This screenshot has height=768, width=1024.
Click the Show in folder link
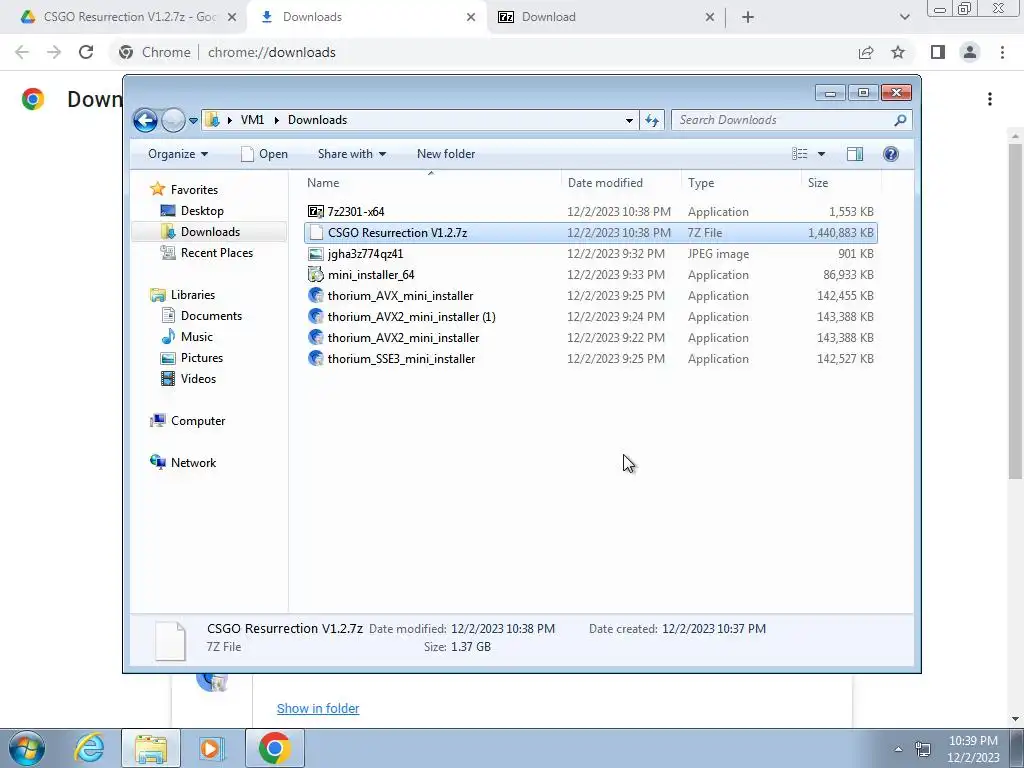pos(318,709)
